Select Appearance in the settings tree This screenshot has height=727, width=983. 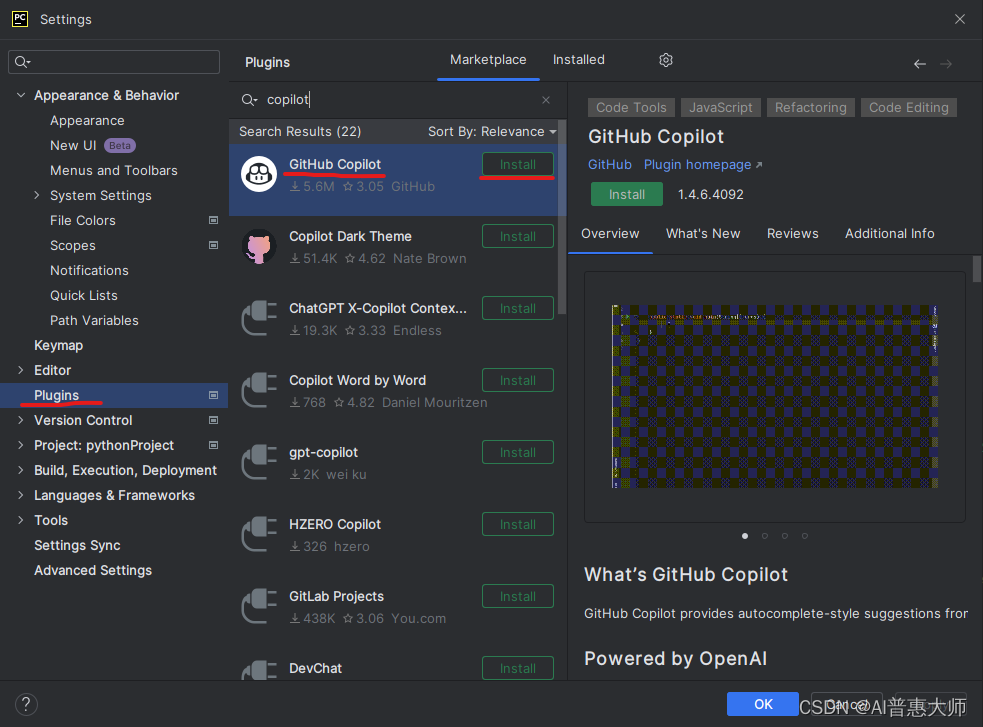87,120
